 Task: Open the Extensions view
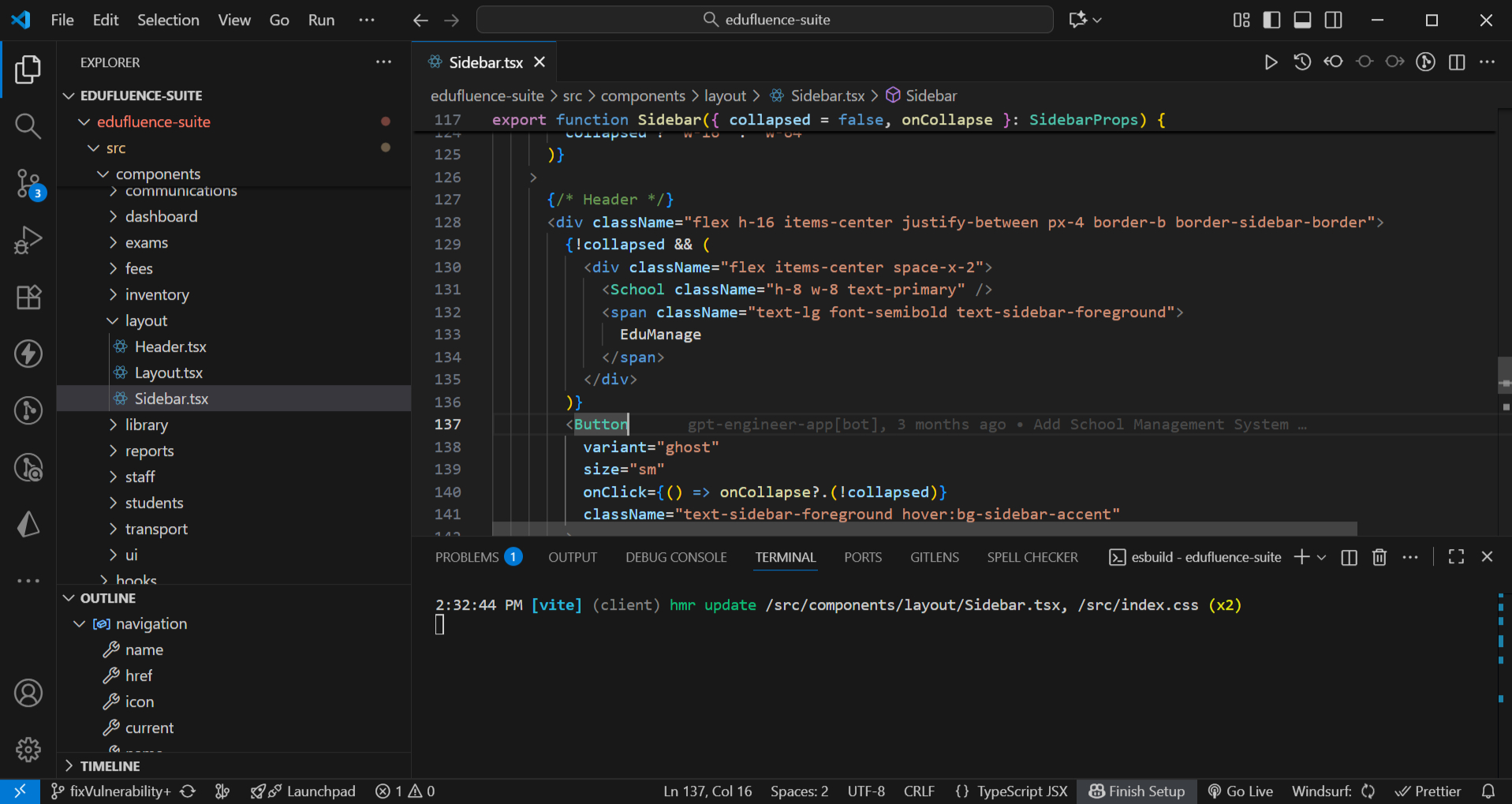click(28, 297)
